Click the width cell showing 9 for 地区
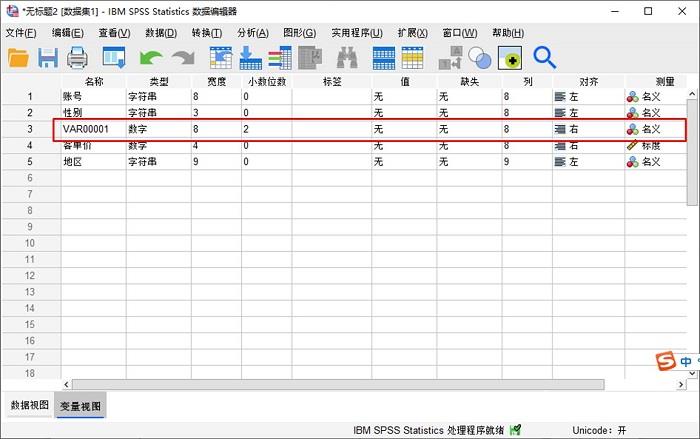Viewport: 700px width, 439px height. tap(216, 162)
